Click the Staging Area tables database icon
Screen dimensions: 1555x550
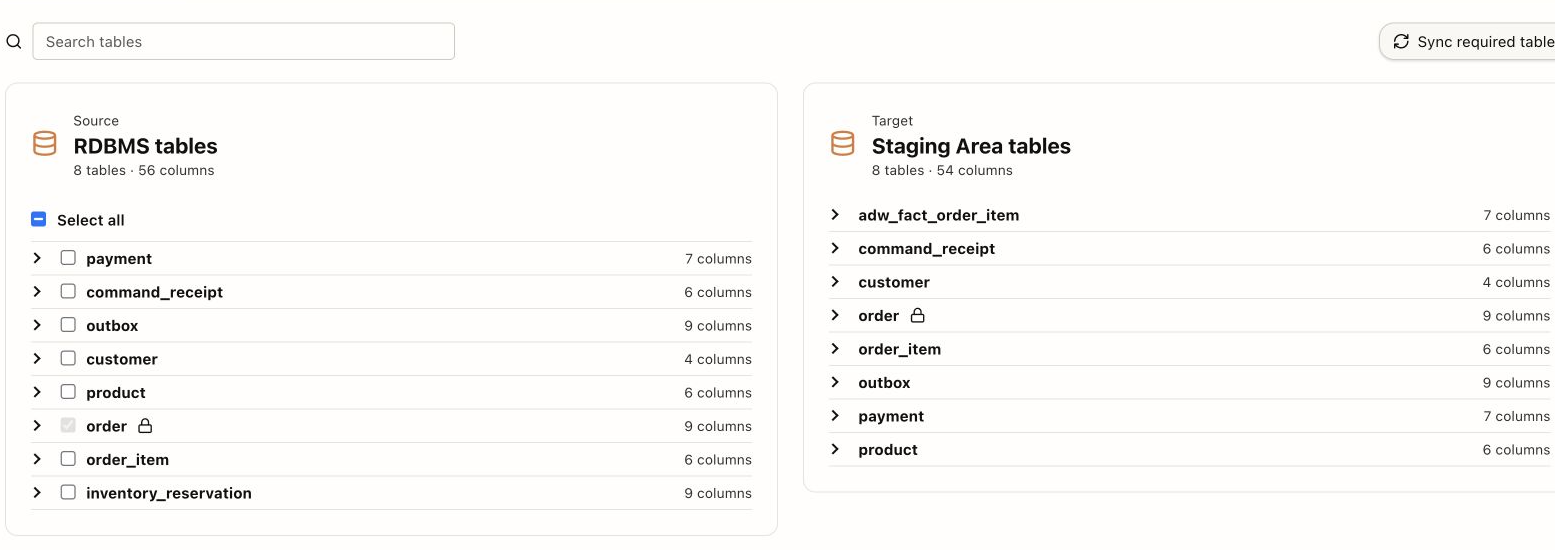click(843, 144)
